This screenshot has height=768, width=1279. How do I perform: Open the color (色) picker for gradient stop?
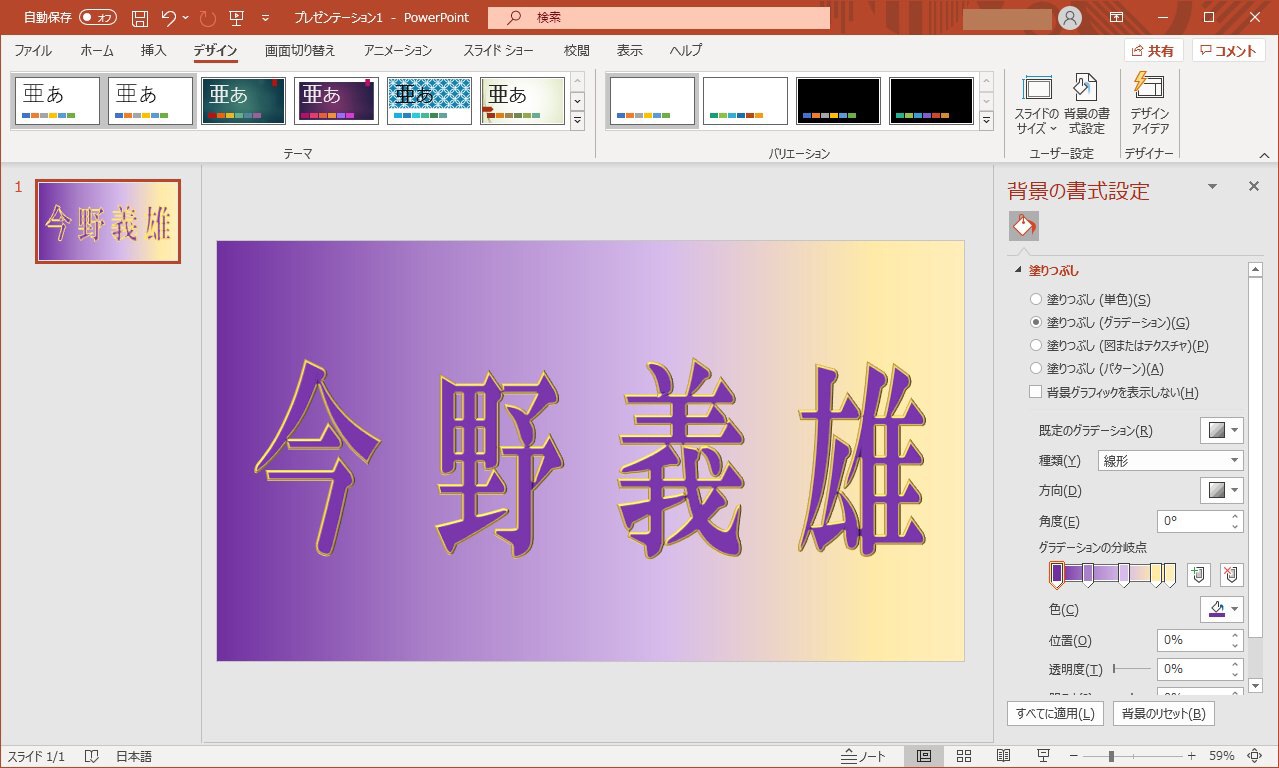click(x=1221, y=609)
